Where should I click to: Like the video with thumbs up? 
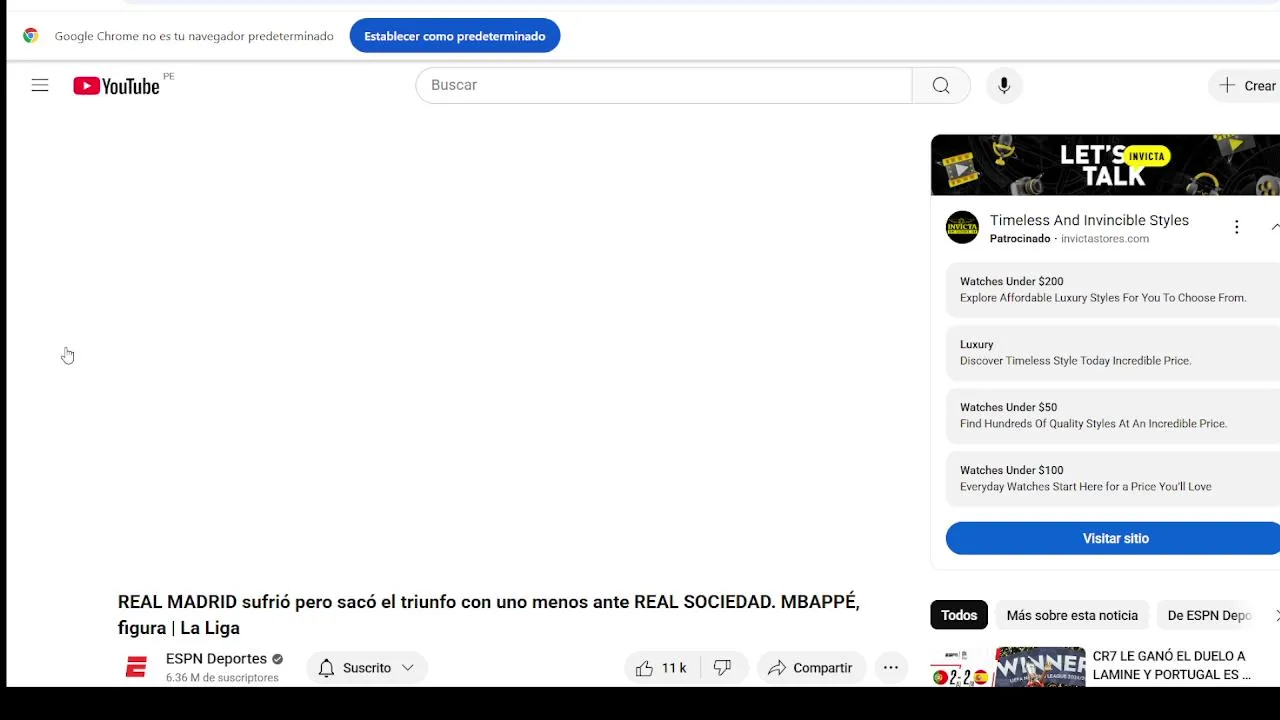[662, 668]
